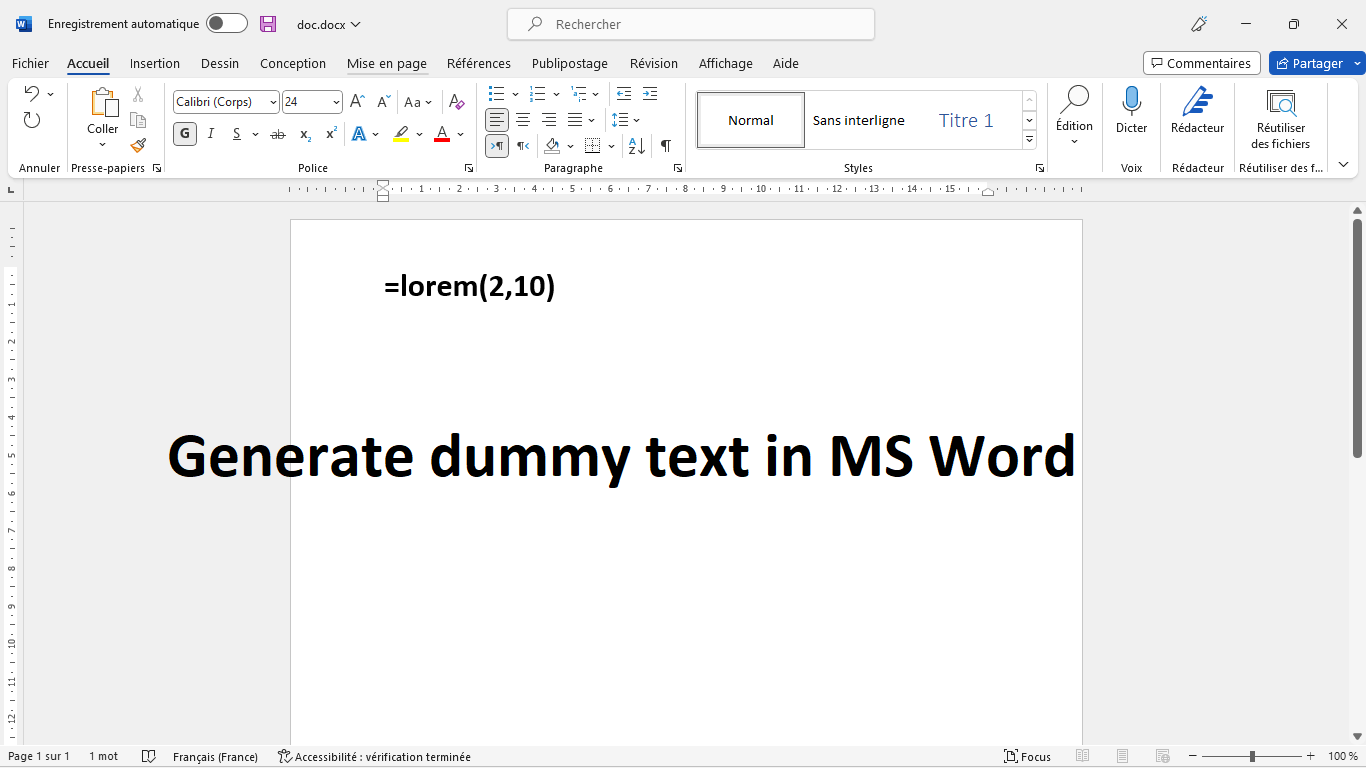
Task: Open the change case Aa dropdown
Action: pyautogui.click(x=418, y=102)
